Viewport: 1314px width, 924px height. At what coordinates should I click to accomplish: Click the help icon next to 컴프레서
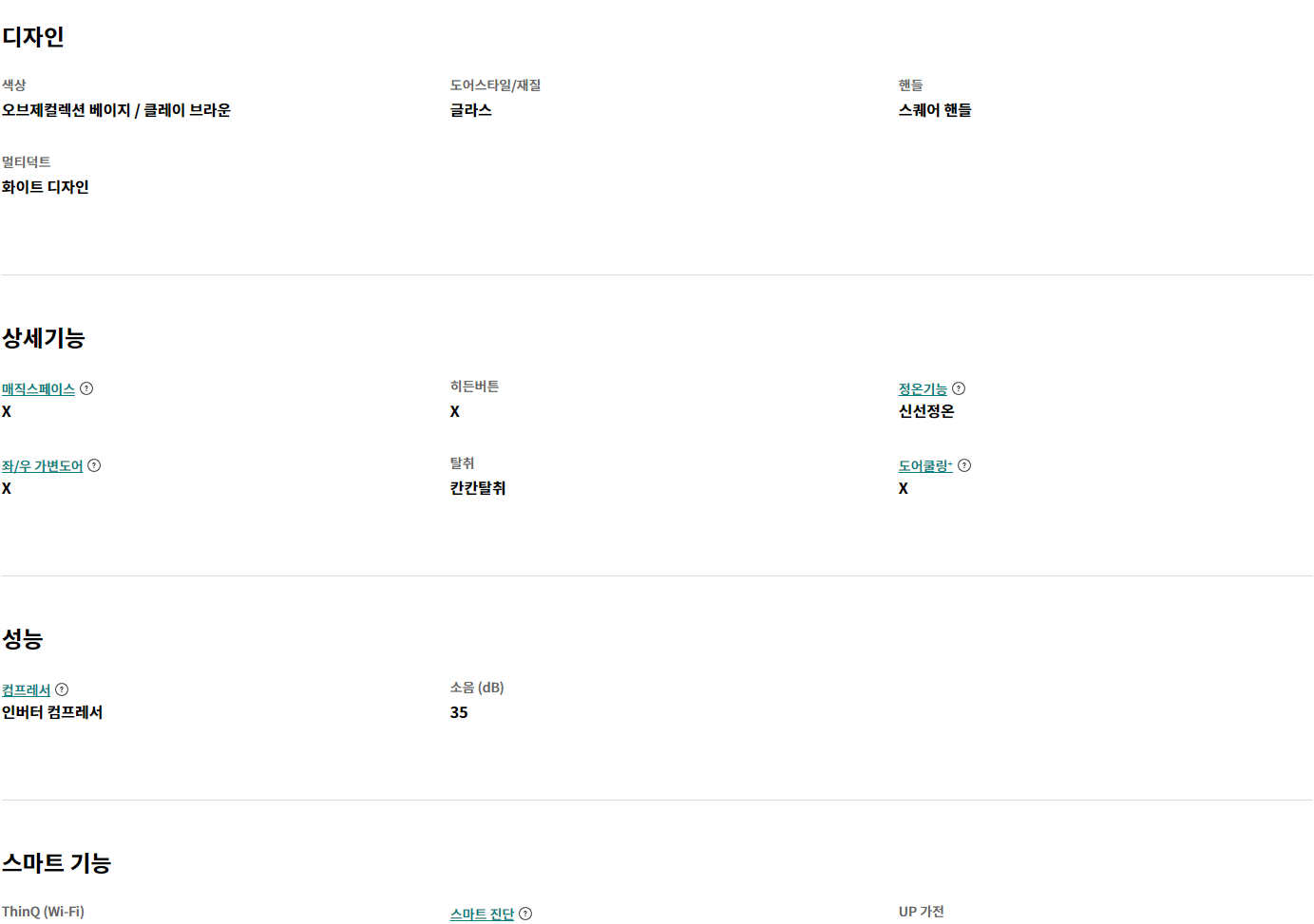click(x=62, y=689)
